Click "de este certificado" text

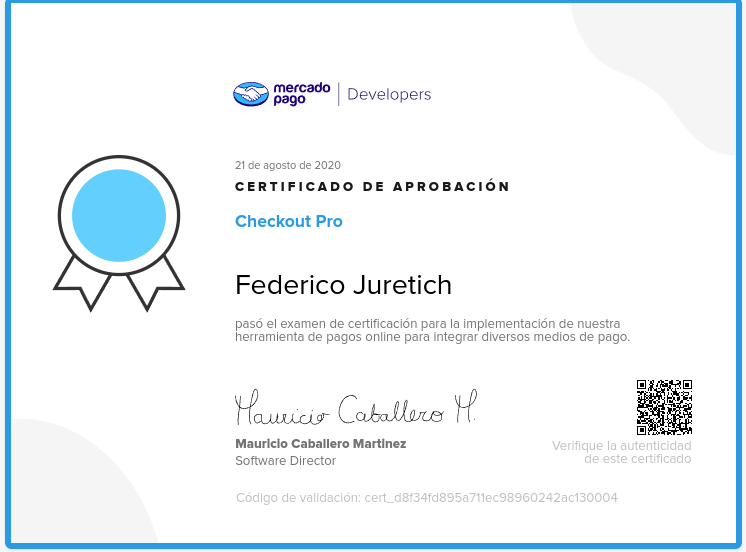point(638,459)
